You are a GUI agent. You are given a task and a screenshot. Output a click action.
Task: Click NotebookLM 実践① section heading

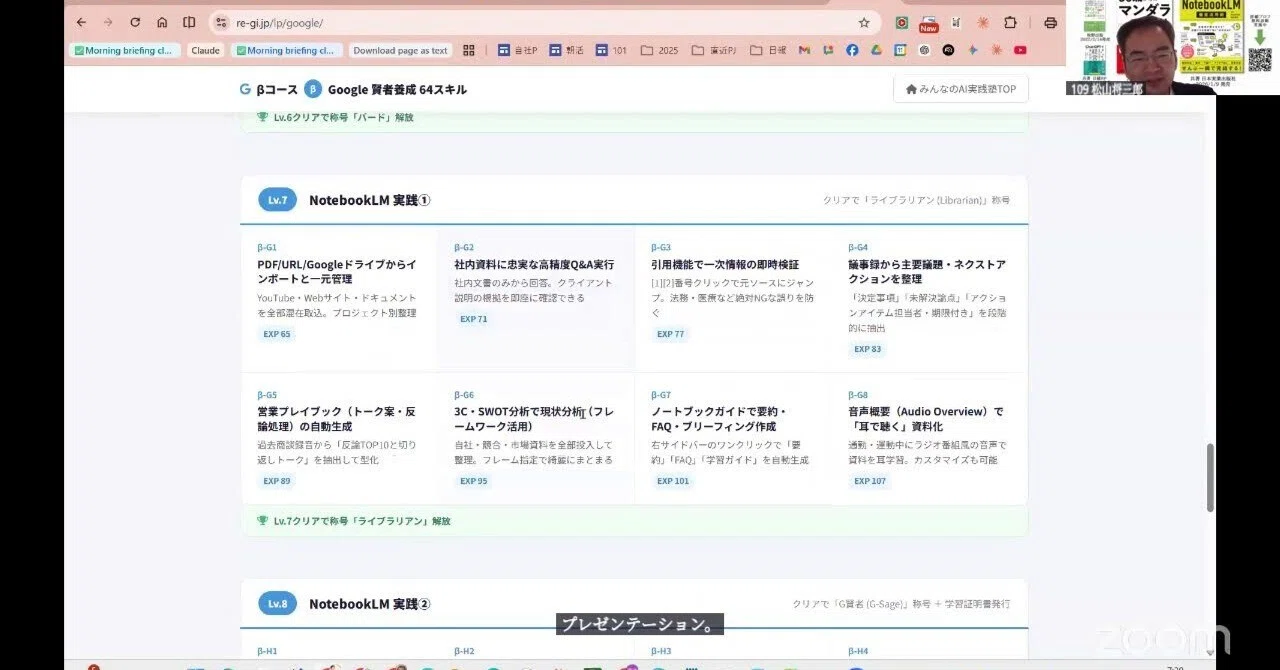[369, 200]
